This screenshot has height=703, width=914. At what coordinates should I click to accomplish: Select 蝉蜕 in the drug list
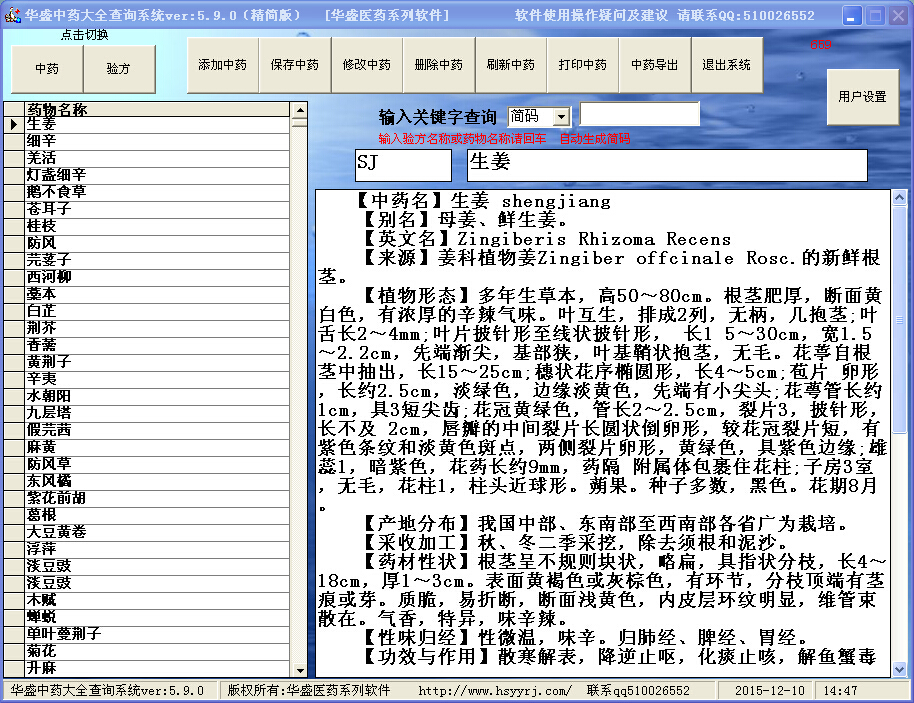(157, 617)
